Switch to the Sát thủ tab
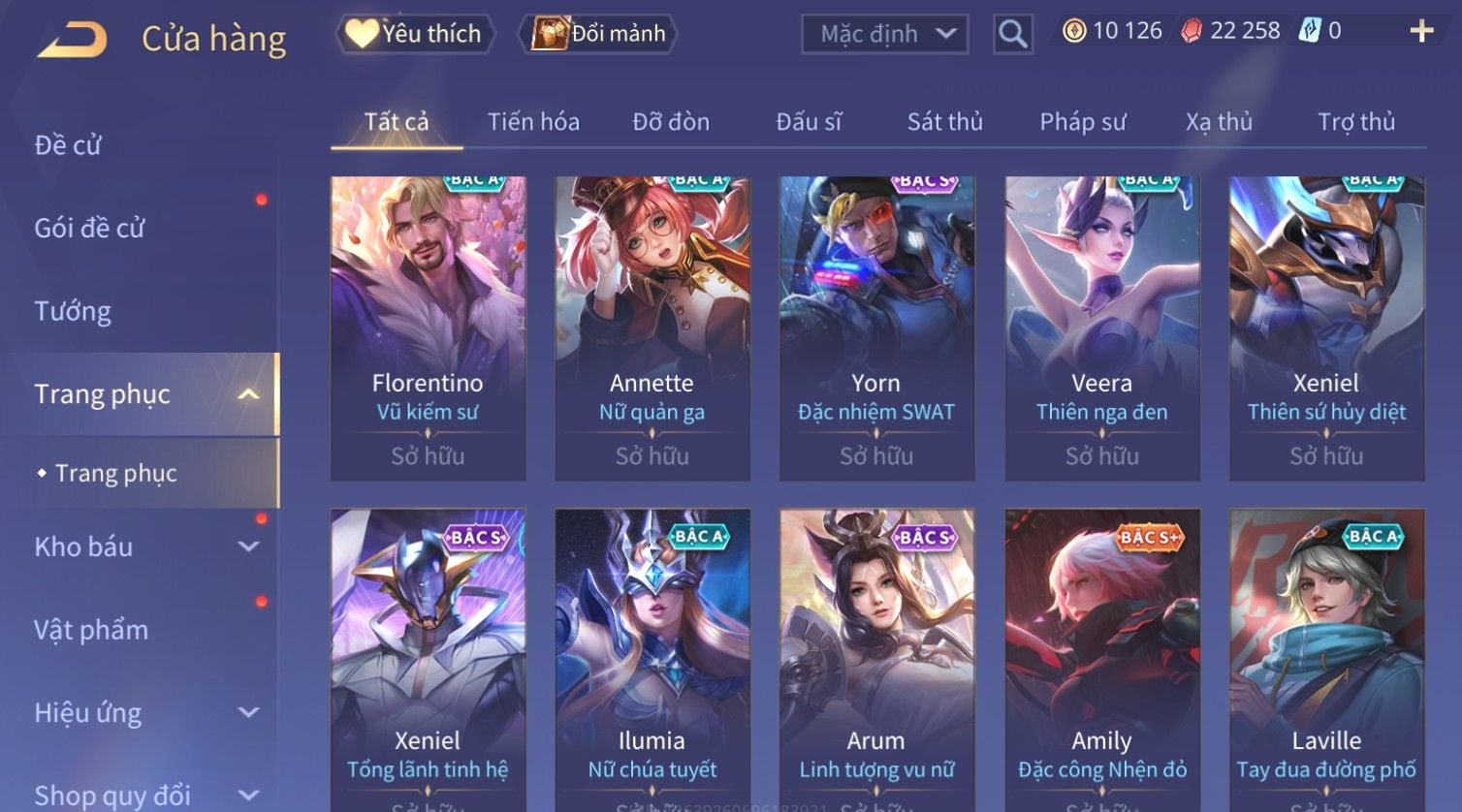The width and height of the screenshot is (1462, 812). click(x=945, y=122)
